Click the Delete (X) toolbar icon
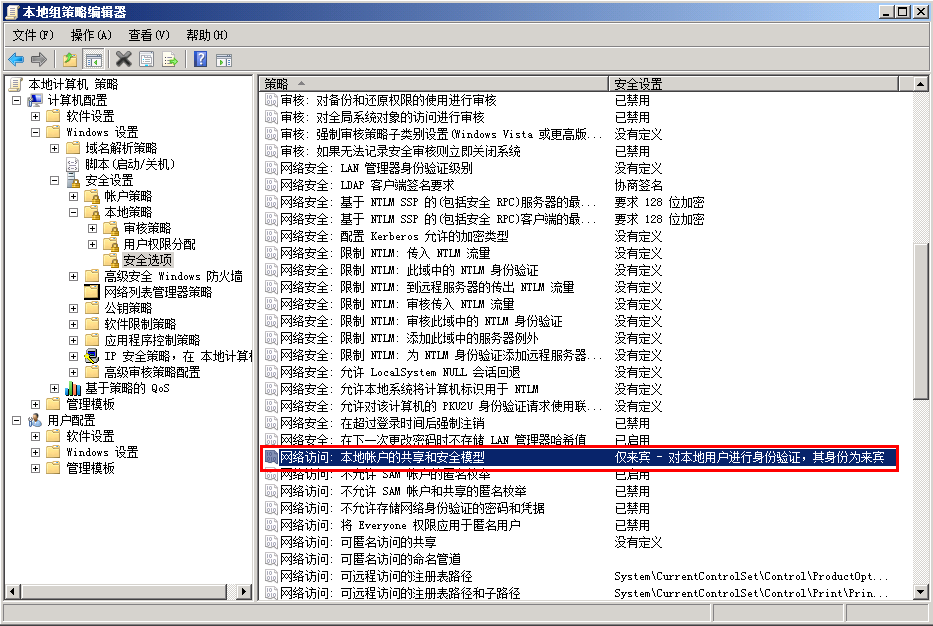 point(124,60)
